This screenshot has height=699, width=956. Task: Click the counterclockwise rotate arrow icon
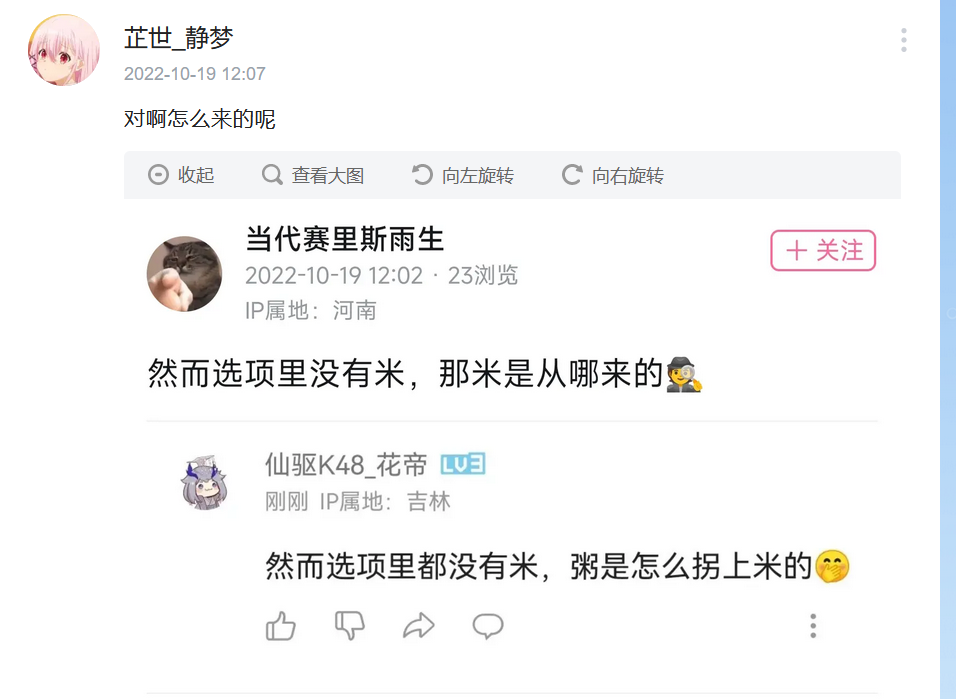[x=422, y=175]
